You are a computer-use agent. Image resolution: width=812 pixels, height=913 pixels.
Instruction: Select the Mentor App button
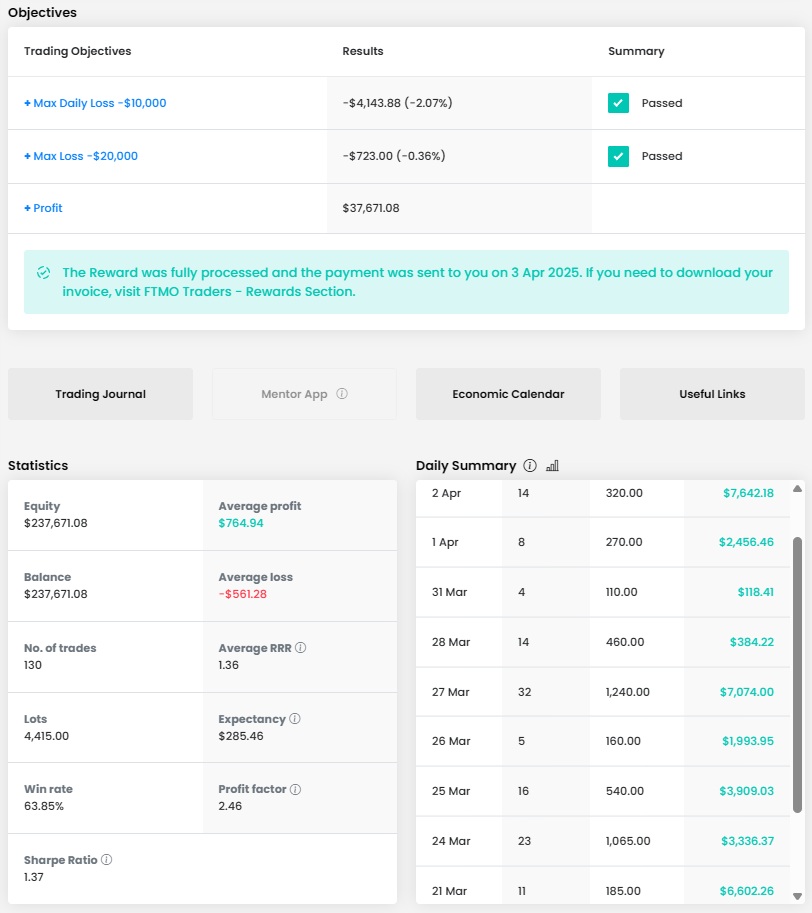tap(294, 394)
